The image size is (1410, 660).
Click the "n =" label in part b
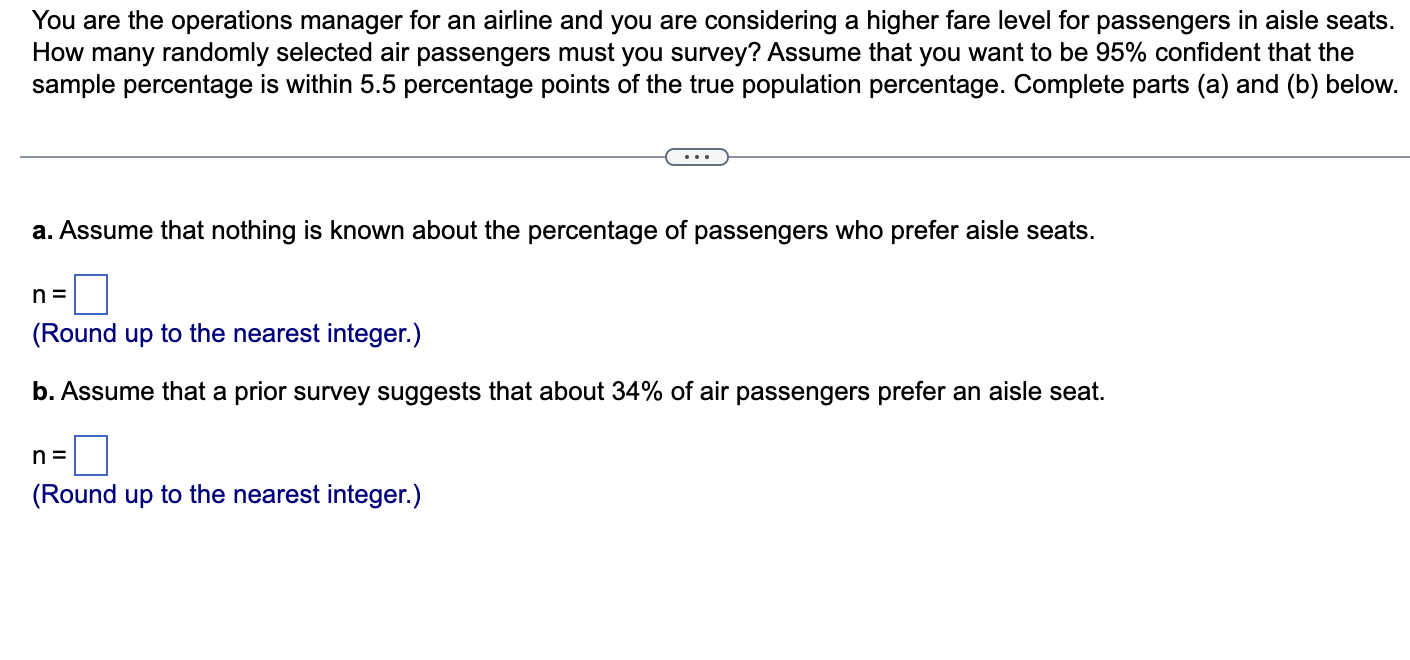[50, 456]
